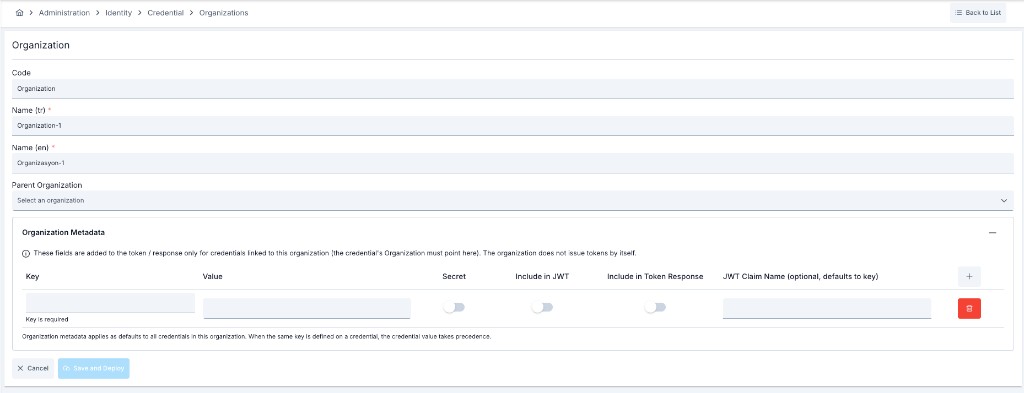Focus the Name (en) input field
The height and width of the screenshot is (393, 1024).
tap(512, 163)
